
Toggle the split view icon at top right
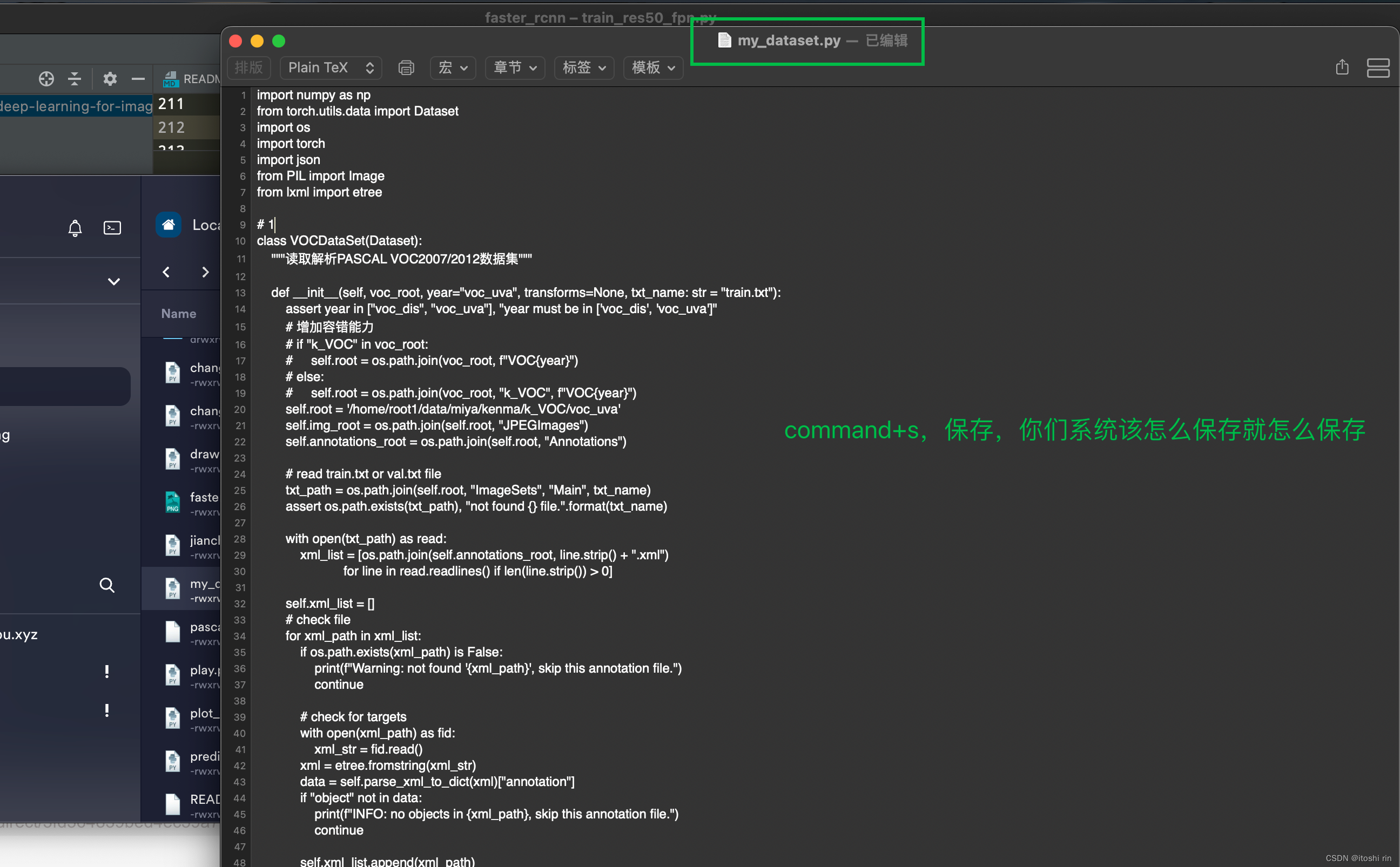click(1378, 67)
